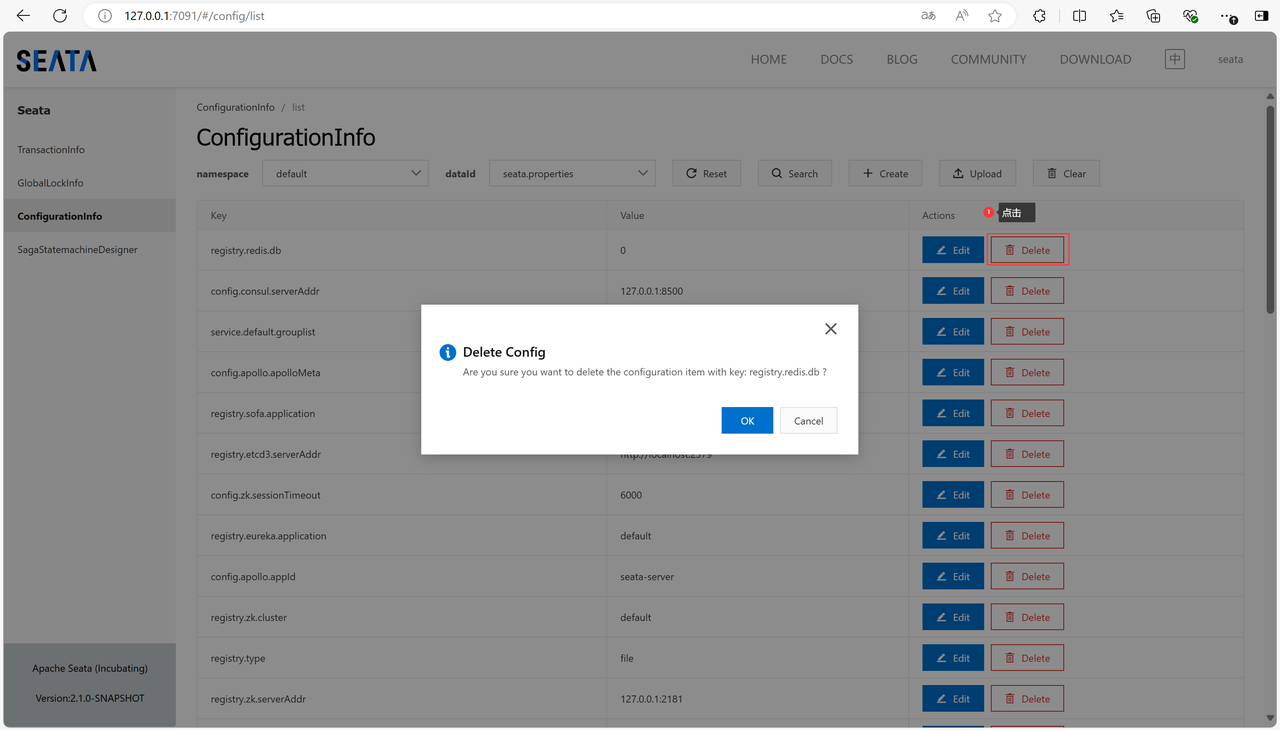1280x730 pixels.
Task: Add page to favorites star icon
Action: click(995, 16)
